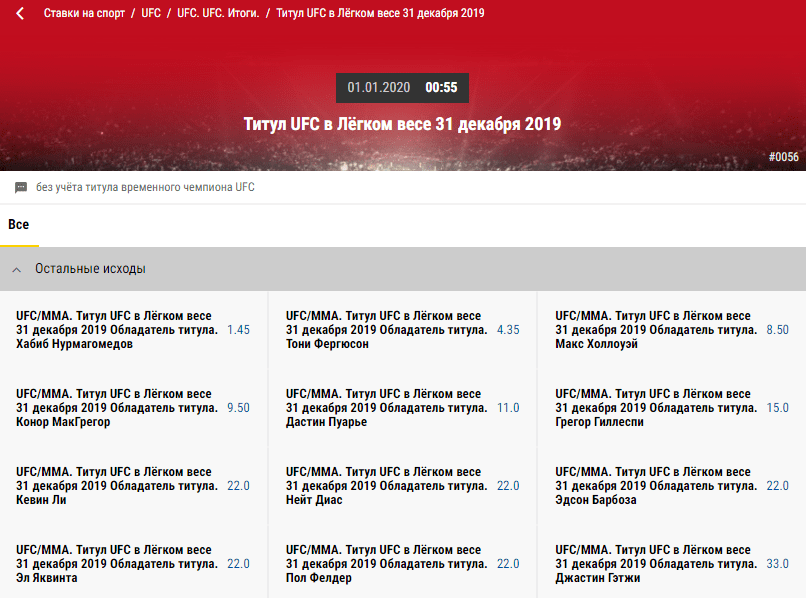Bet on Нейт Диас at 22.0

pos(508,486)
